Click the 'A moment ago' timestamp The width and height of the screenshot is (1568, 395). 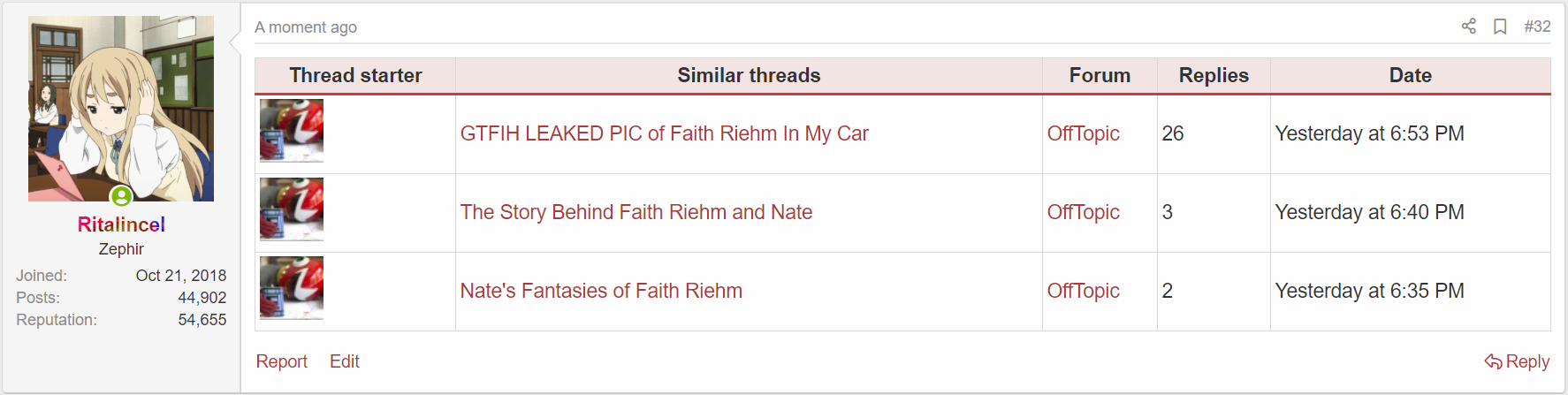tap(306, 27)
